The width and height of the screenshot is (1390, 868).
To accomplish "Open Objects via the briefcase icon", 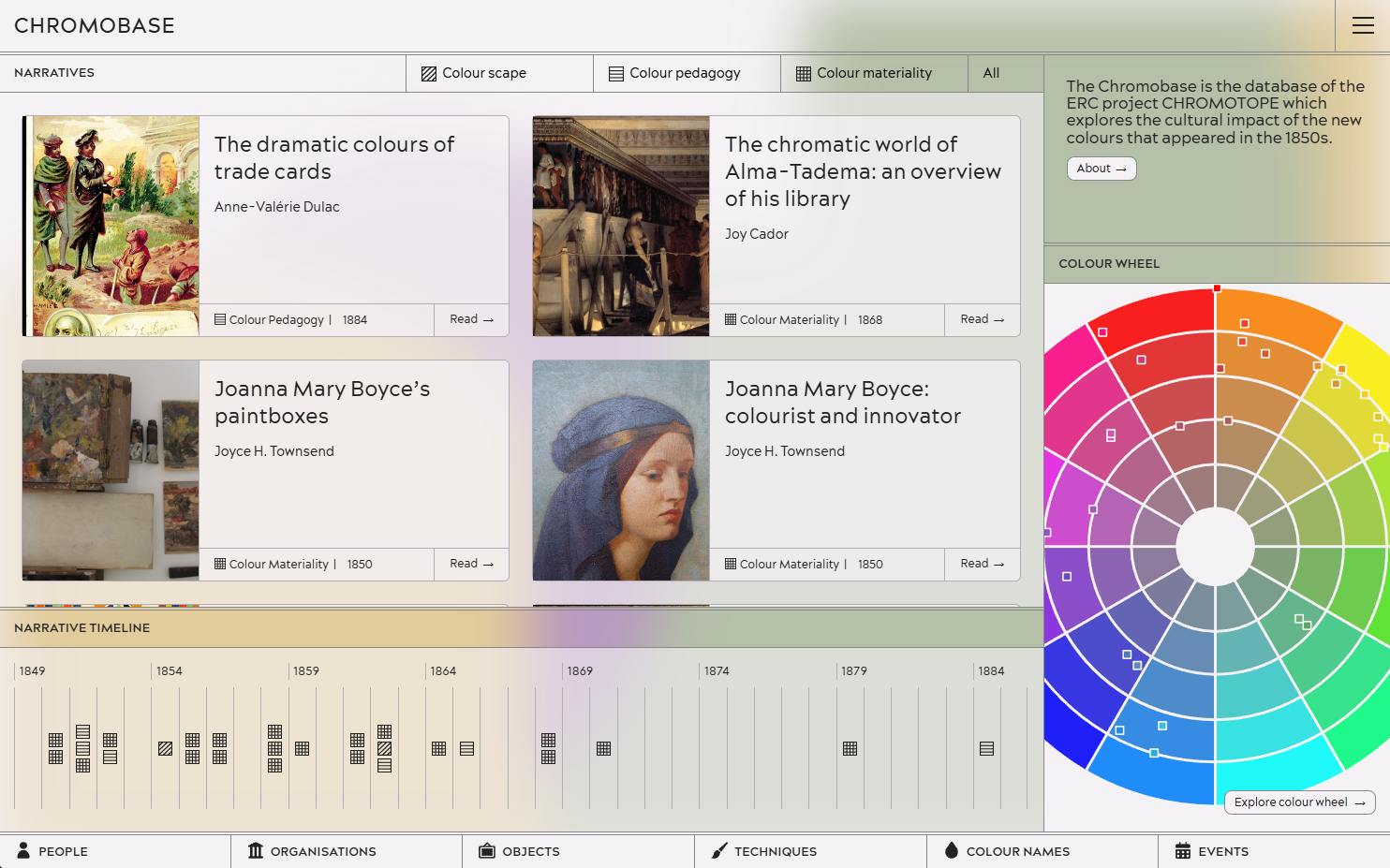I will [x=487, y=850].
